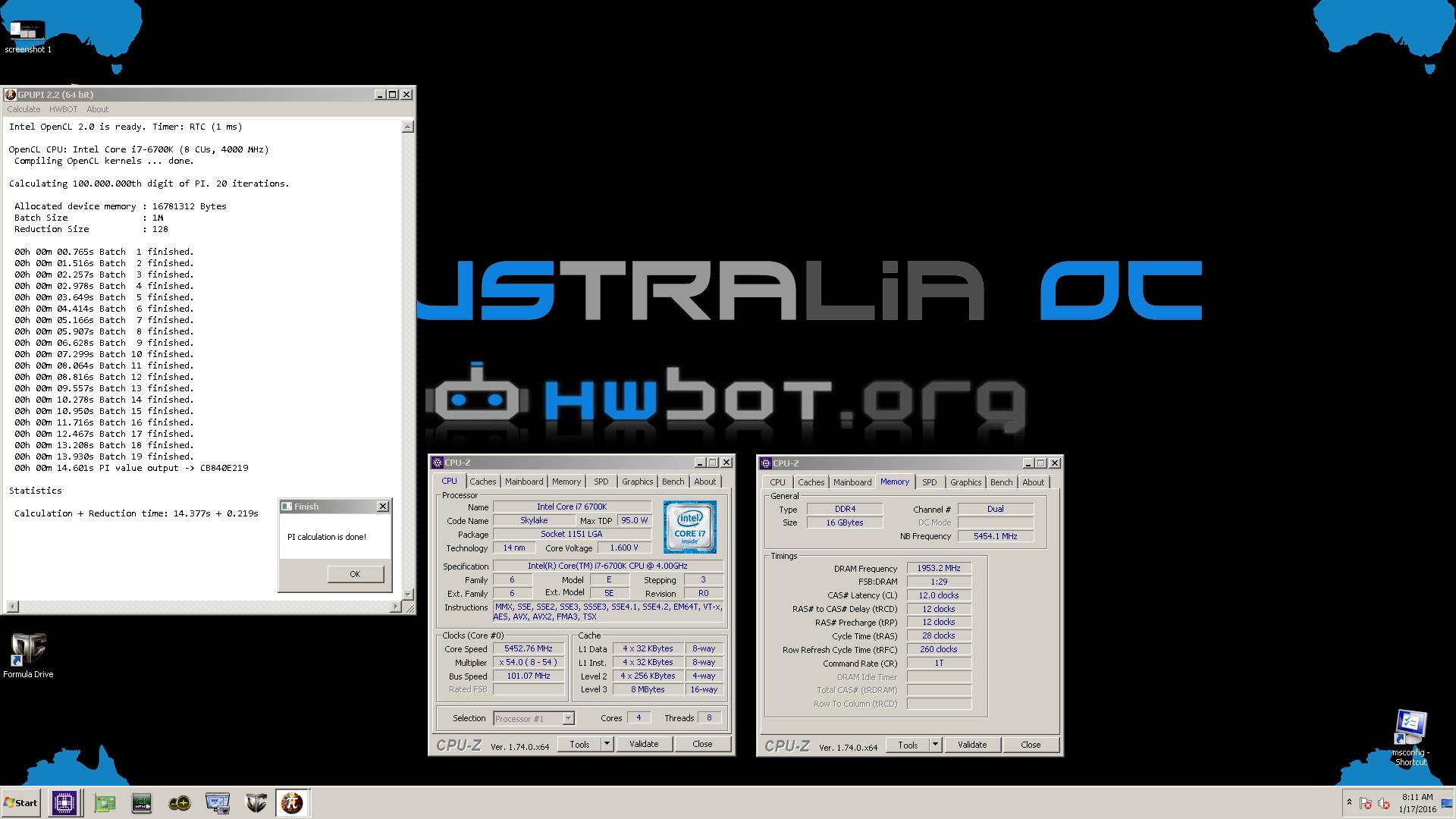
Task: Click Close button in left CPU-Z window
Action: pos(702,744)
